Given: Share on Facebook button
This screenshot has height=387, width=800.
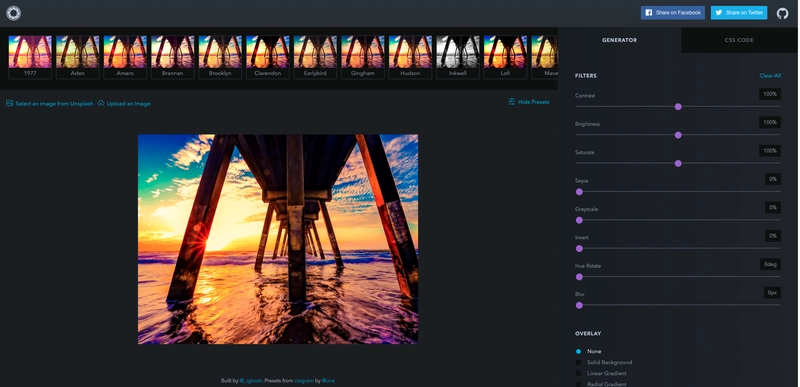Looking at the screenshot, I should 672,13.
